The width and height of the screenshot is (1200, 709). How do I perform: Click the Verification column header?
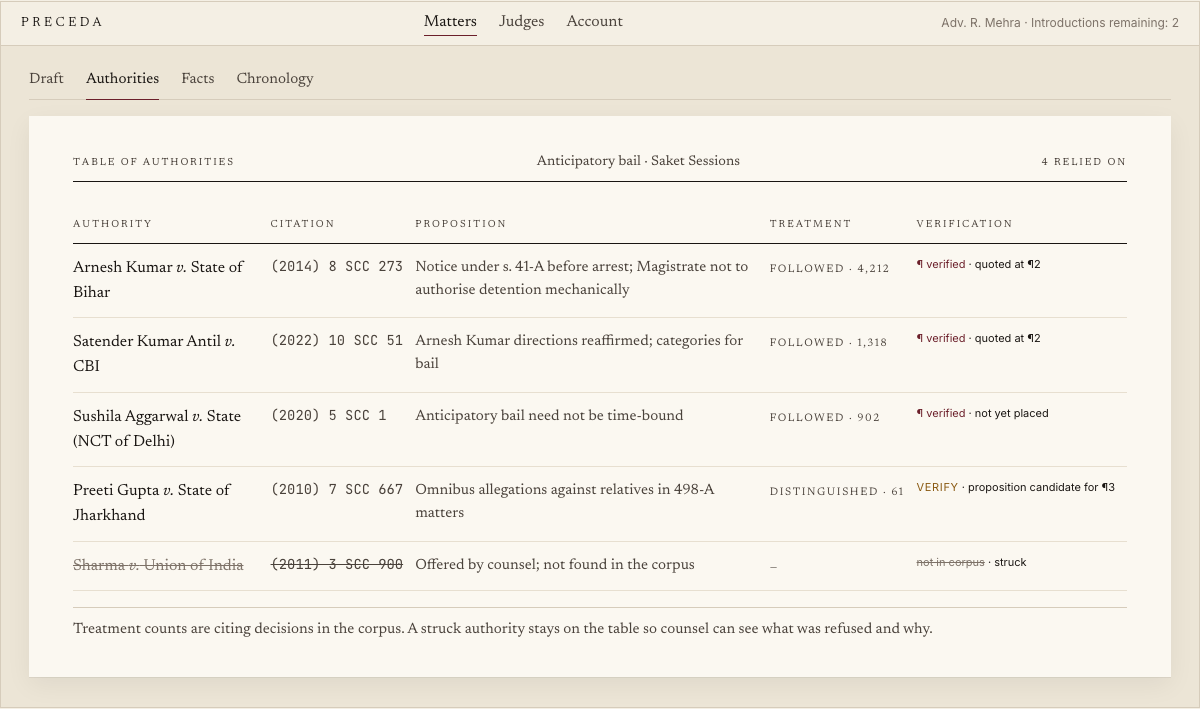pos(965,224)
